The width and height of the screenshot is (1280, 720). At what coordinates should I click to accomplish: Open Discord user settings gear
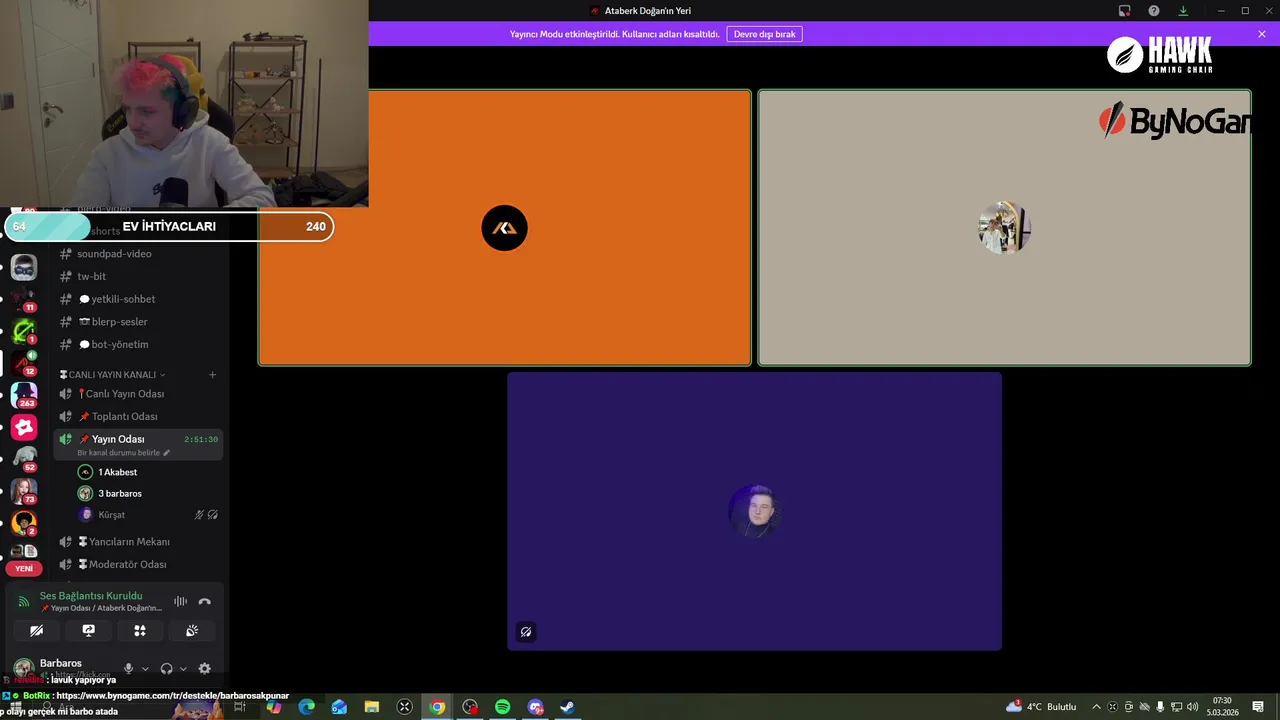(205, 669)
